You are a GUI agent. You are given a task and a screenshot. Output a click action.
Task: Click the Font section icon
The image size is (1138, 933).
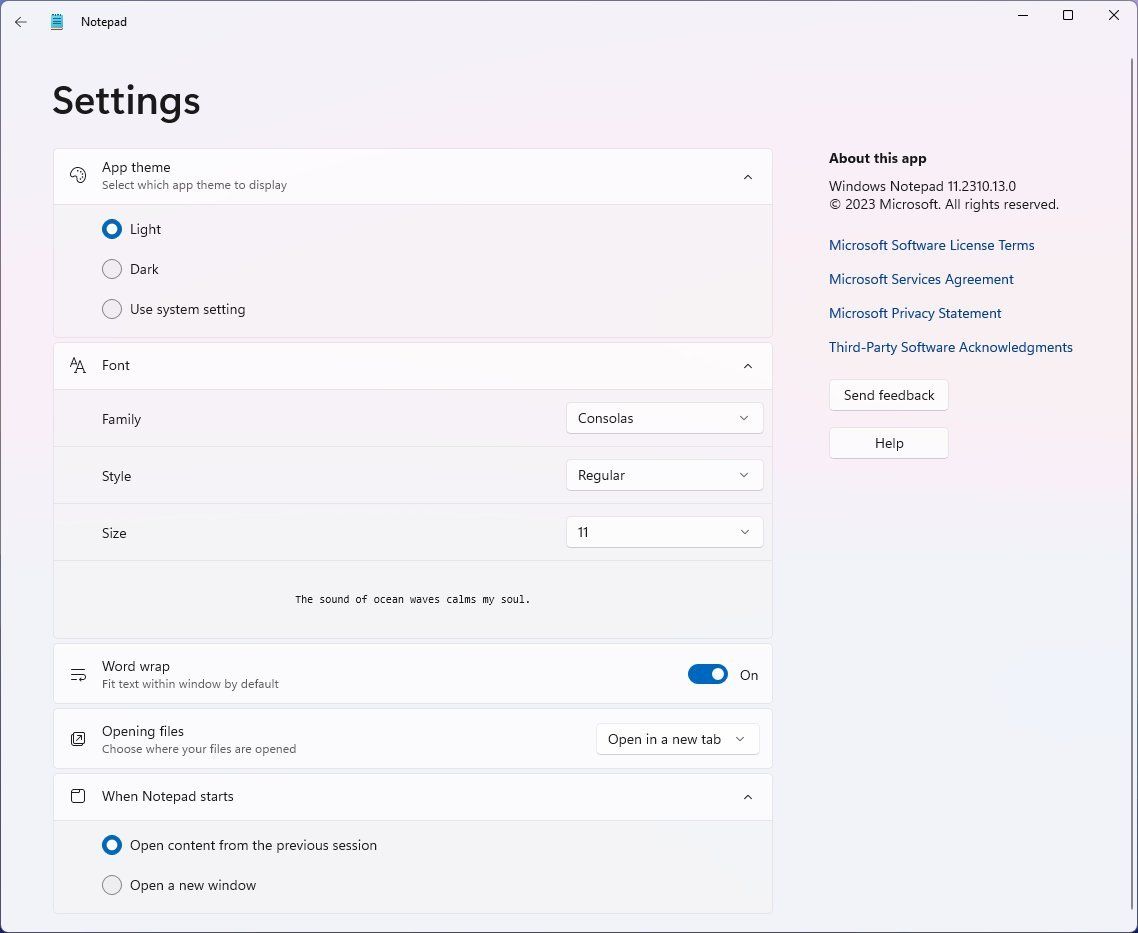pyautogui.click(x=78, y=366)
